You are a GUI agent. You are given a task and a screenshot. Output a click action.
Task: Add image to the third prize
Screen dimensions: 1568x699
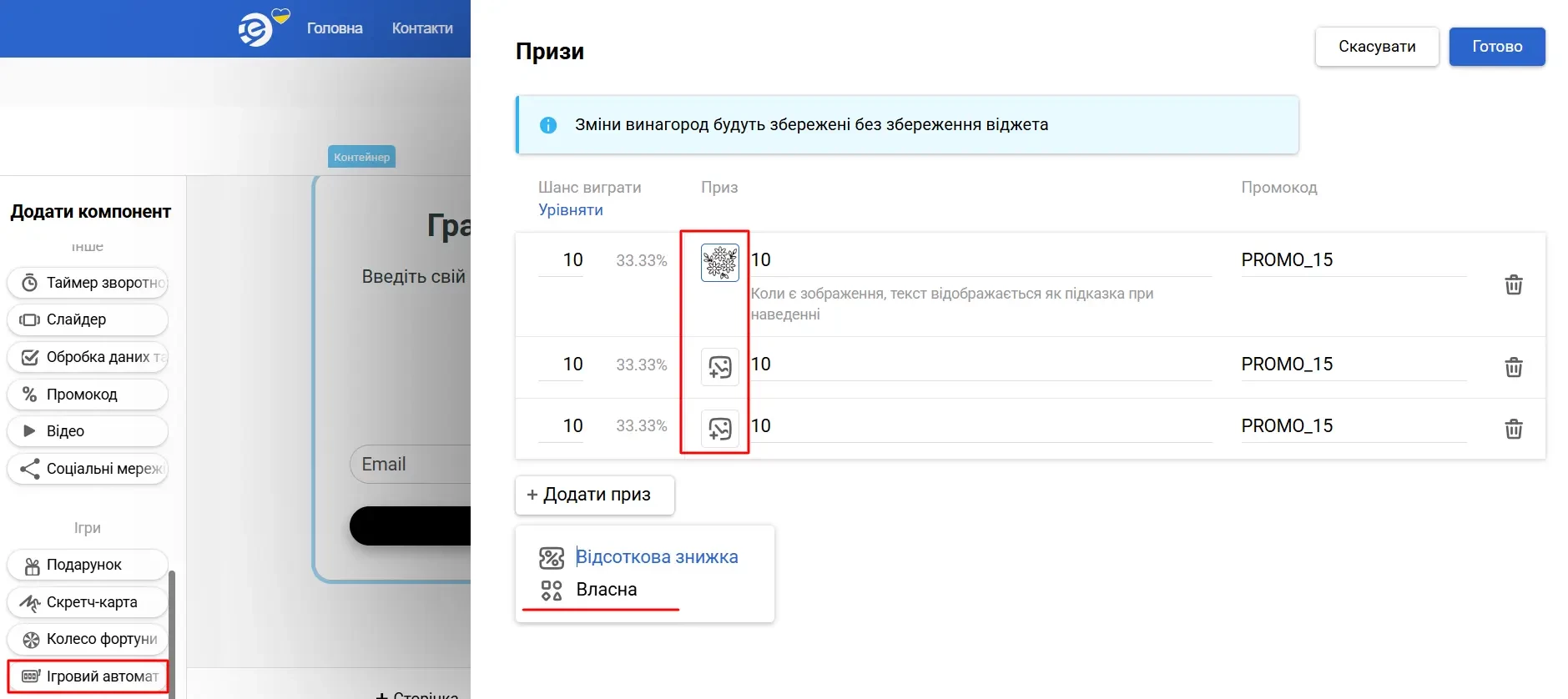(x=719, y=429)
